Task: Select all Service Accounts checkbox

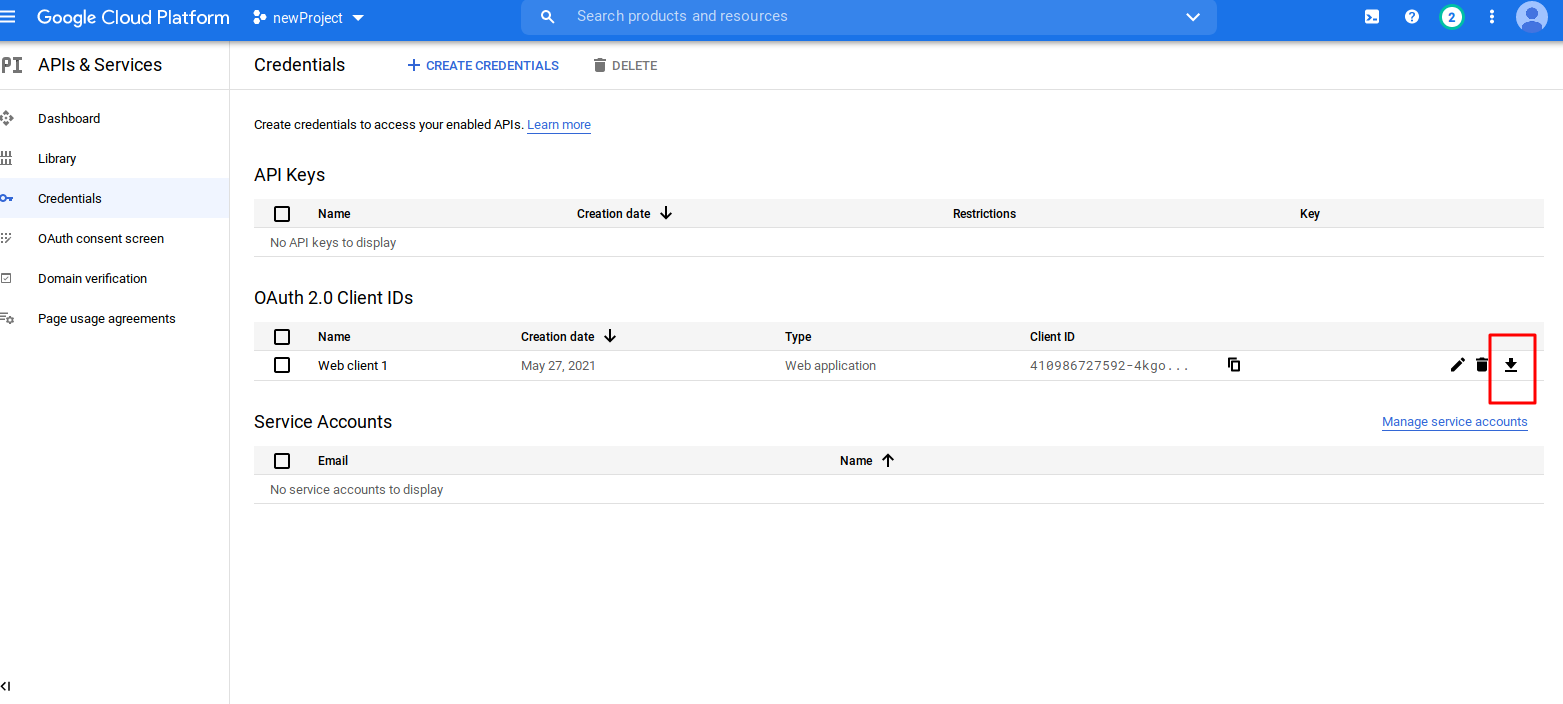Action: tap(282, 461)
